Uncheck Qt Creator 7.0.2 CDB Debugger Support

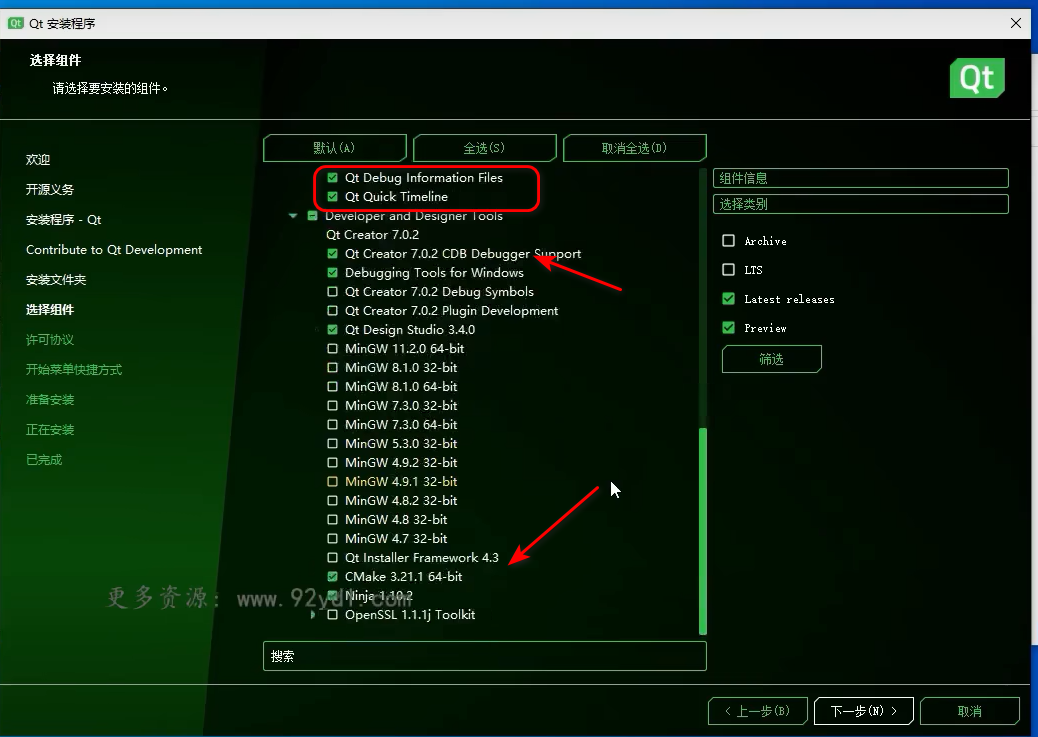332,254
